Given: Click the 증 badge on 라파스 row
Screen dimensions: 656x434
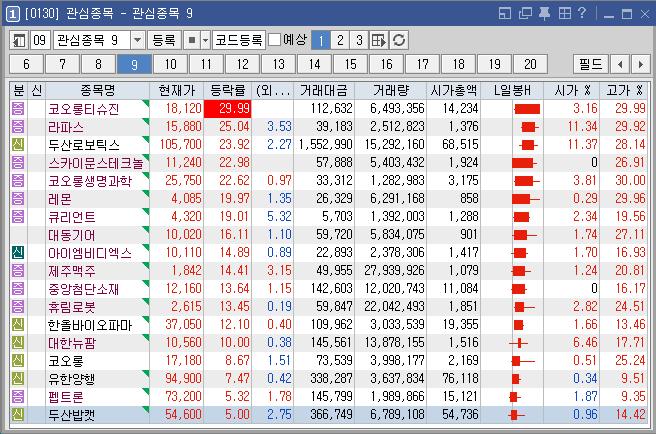Looking at the screenshot, I should (18, 126).
